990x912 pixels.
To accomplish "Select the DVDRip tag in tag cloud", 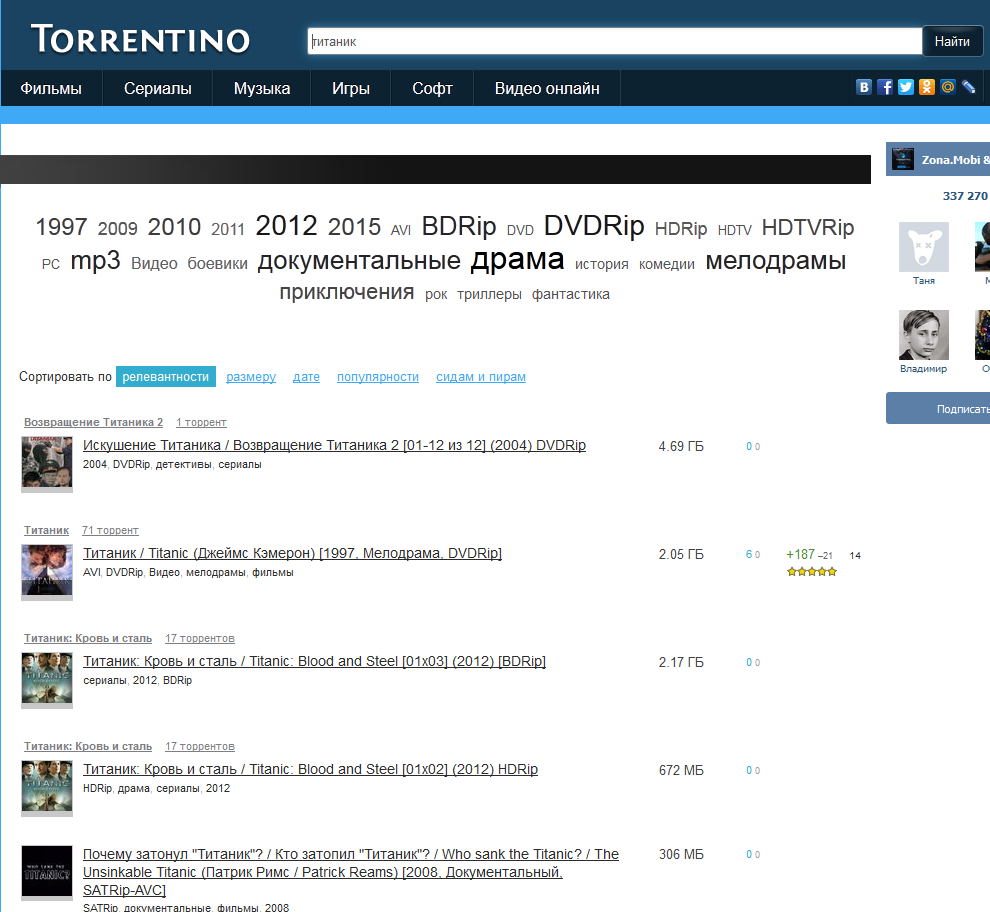I will click(x=594, y=226).
